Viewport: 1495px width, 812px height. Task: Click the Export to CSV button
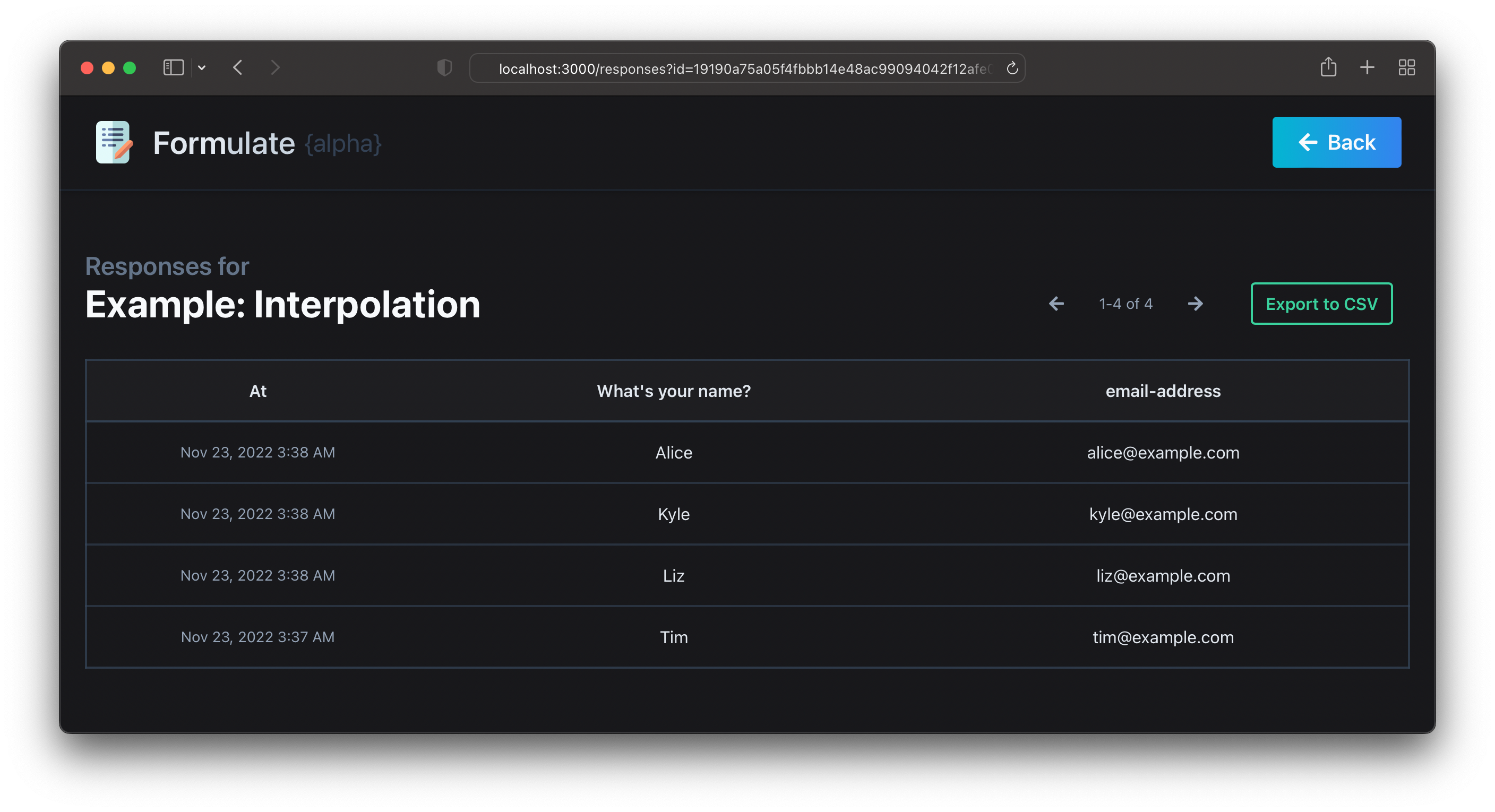click(1321, 304)
